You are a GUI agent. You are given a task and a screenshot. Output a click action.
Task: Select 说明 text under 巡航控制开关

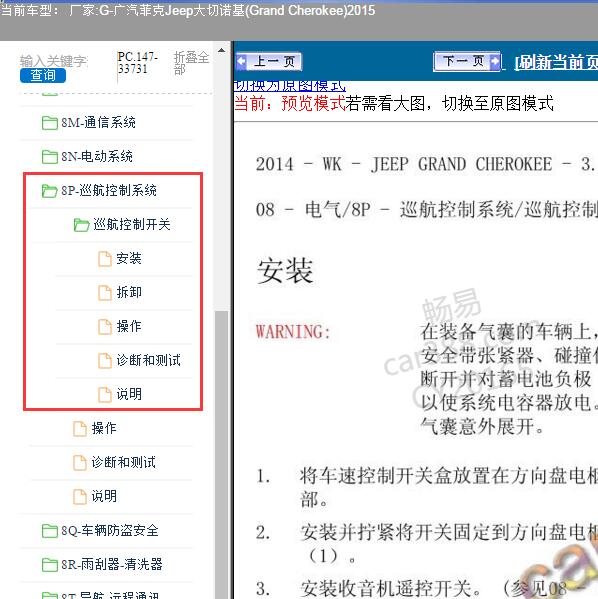(x=129, y=394)
